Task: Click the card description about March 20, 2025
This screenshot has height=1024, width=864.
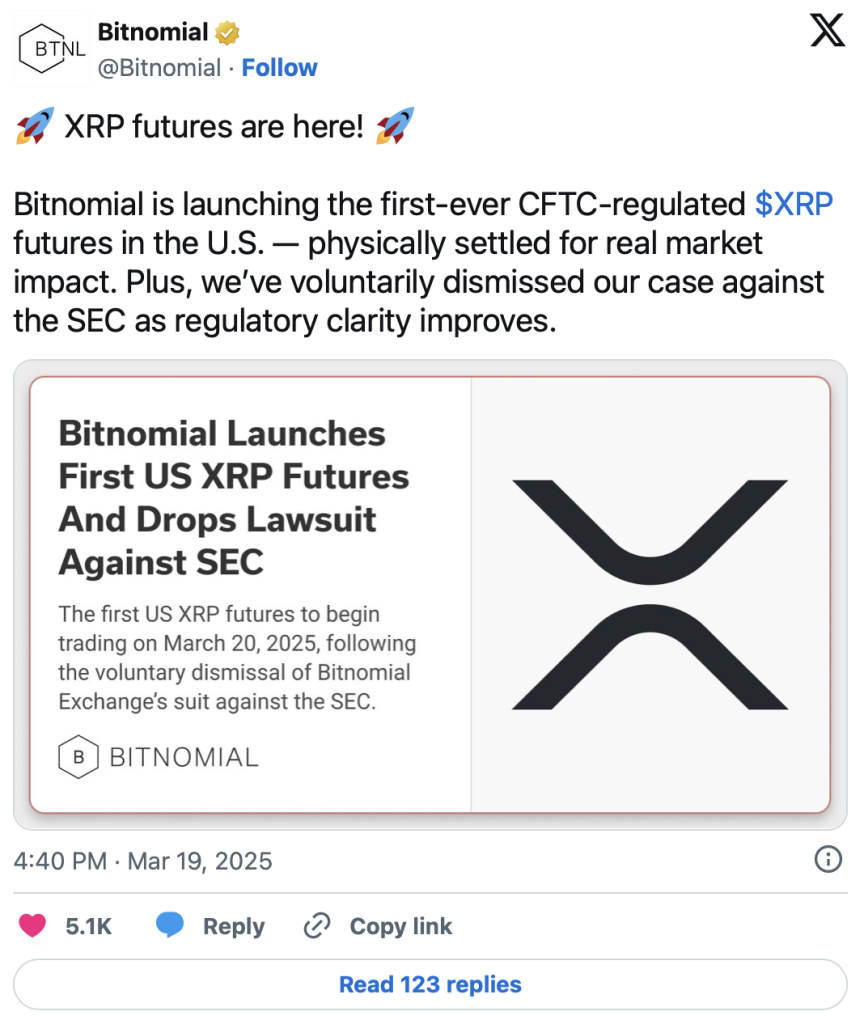Action: pyautogui.click(x=237, y=658)
